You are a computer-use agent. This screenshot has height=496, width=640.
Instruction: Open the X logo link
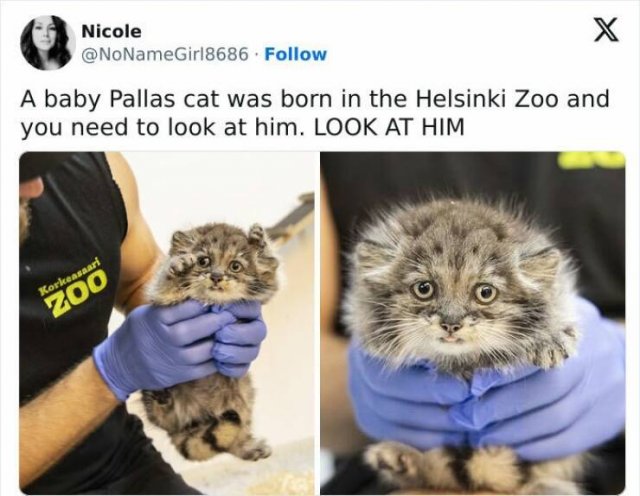tap(606, 29)
